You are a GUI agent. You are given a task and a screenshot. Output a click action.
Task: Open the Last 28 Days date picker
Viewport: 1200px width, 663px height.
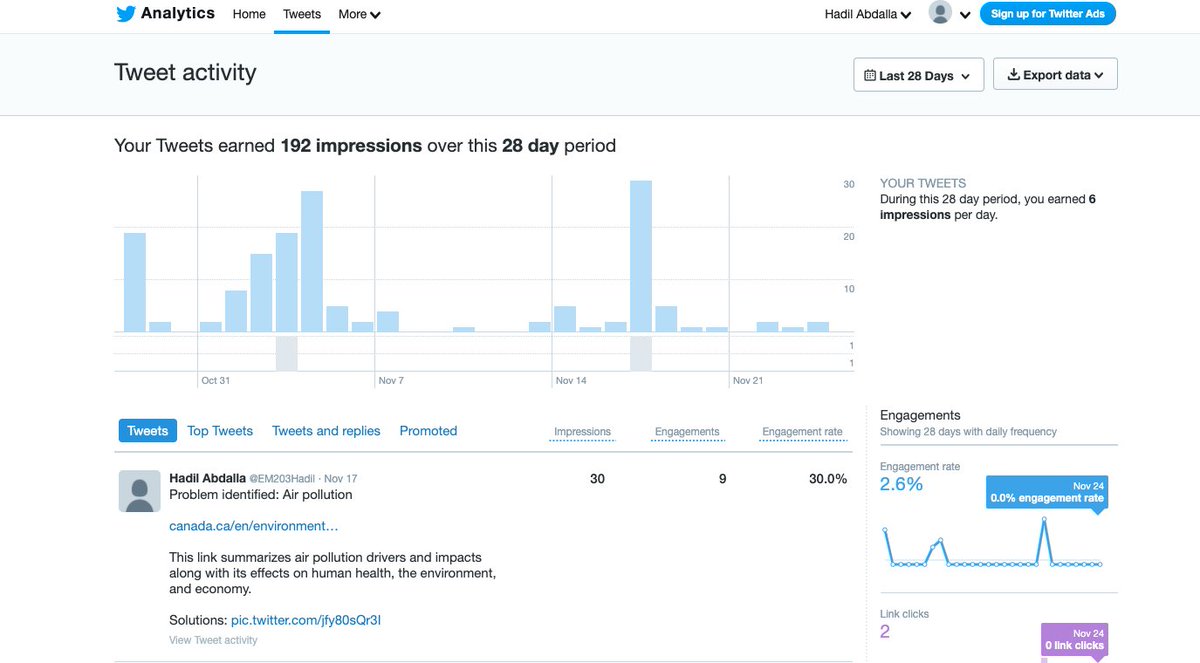[x=918, y=75]
